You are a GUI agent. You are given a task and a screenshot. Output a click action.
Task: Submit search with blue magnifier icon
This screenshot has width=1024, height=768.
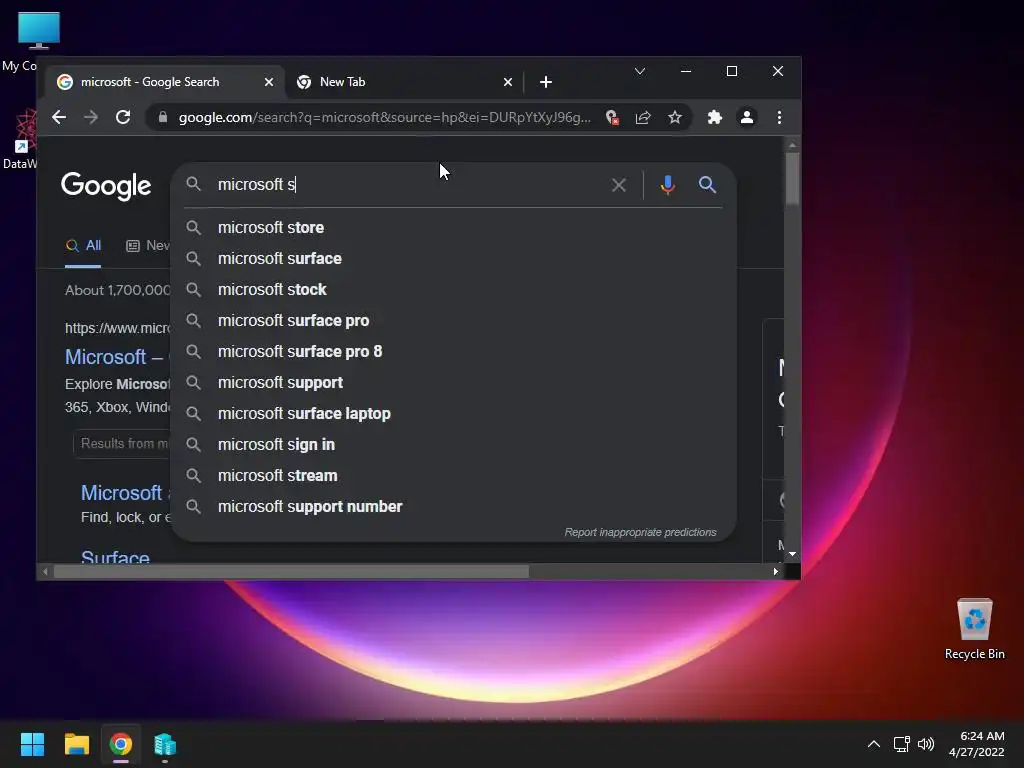tap(707, 185)
